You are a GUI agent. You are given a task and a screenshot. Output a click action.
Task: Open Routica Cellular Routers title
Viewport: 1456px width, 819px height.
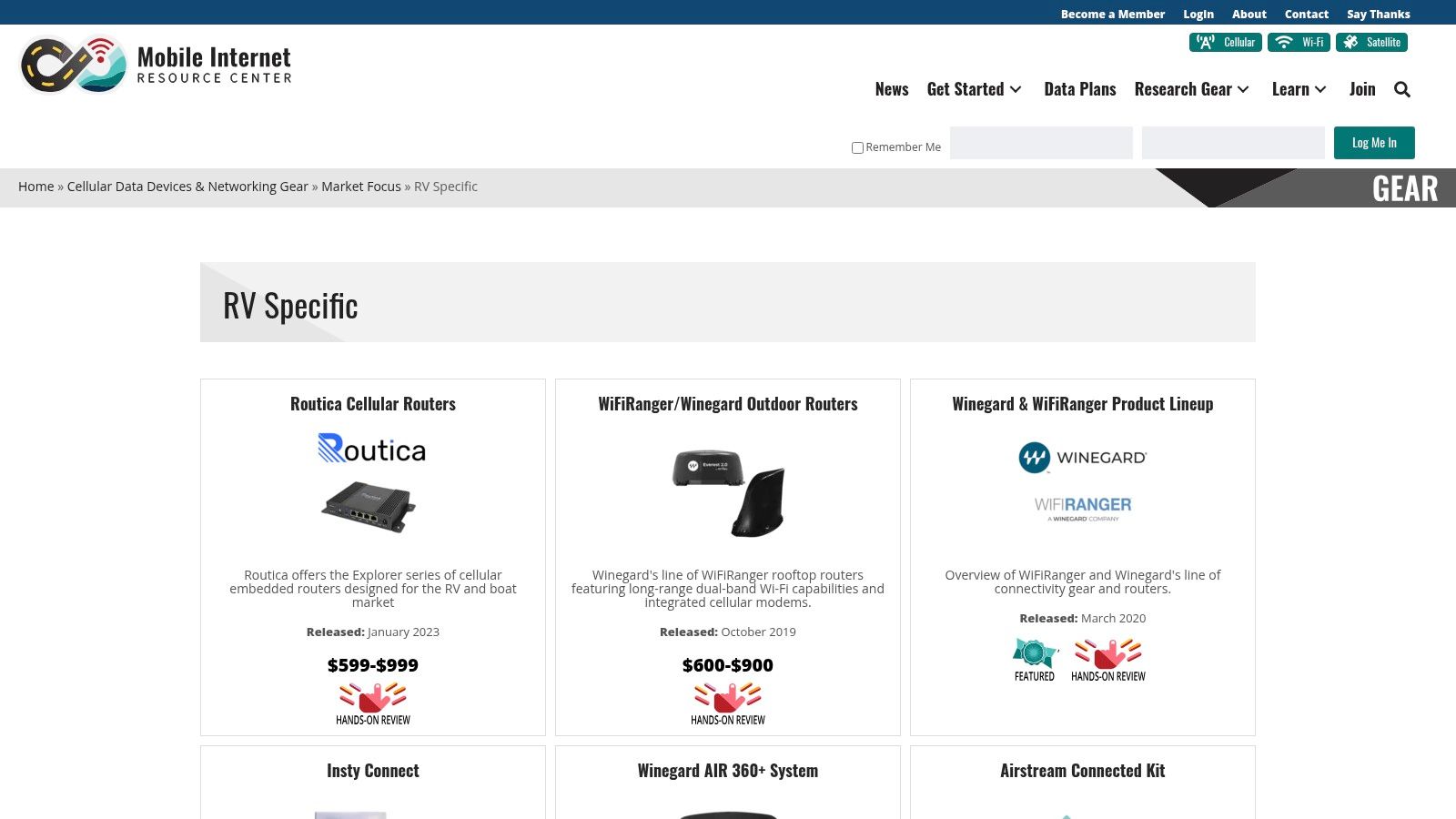click(373, 404)
